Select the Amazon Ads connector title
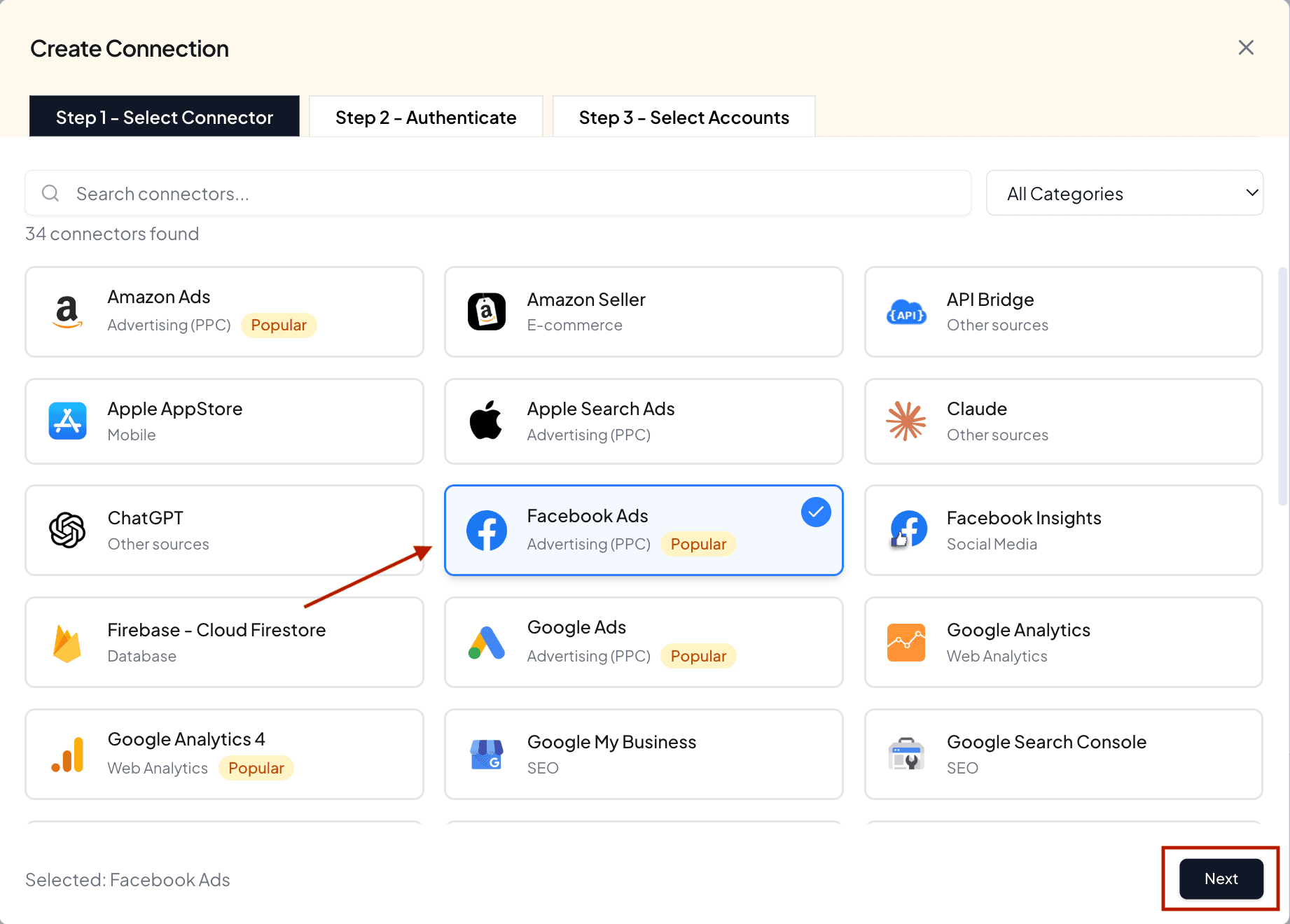The image size is (1290, 924). [x=159, y=297]
